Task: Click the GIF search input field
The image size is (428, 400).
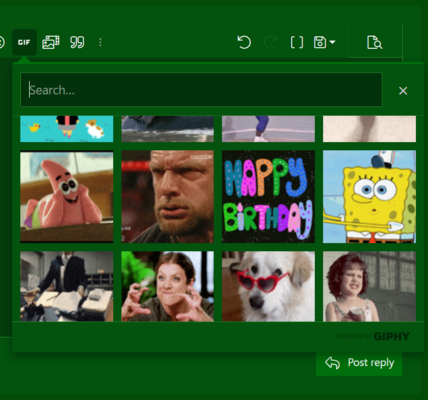Action: [x=201, y=90]
